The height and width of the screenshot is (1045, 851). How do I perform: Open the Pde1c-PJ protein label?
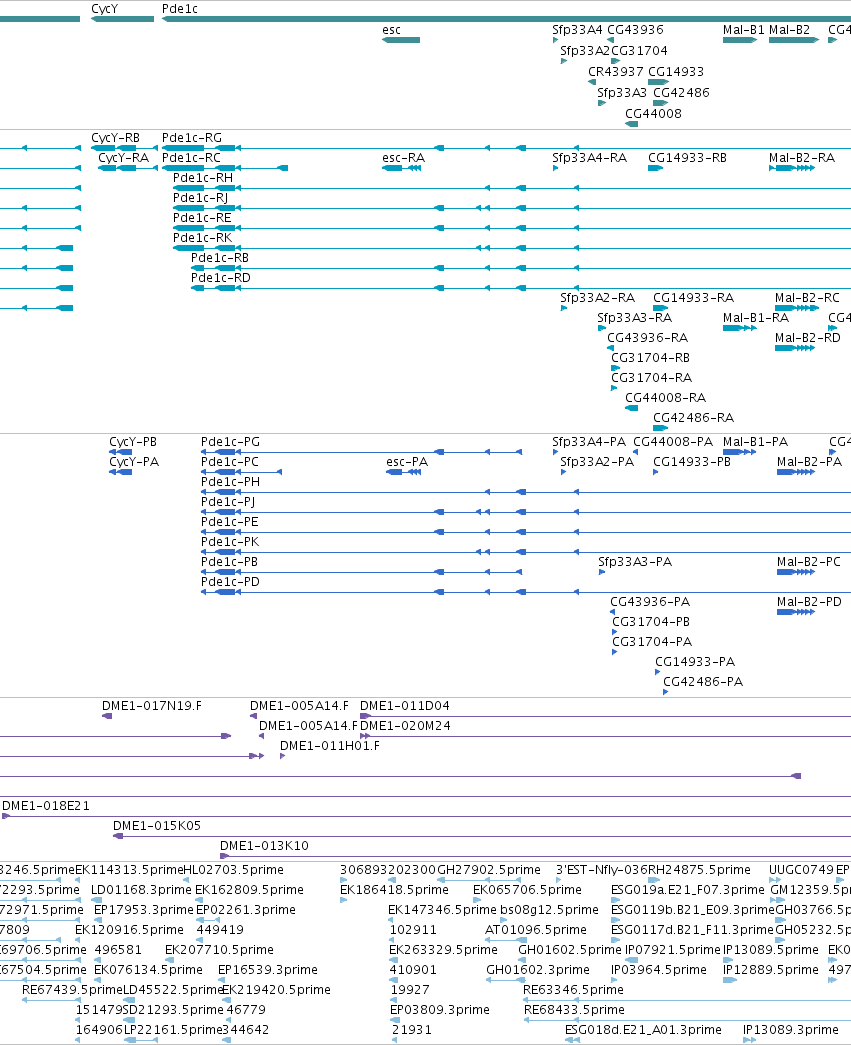coord(228,501)
